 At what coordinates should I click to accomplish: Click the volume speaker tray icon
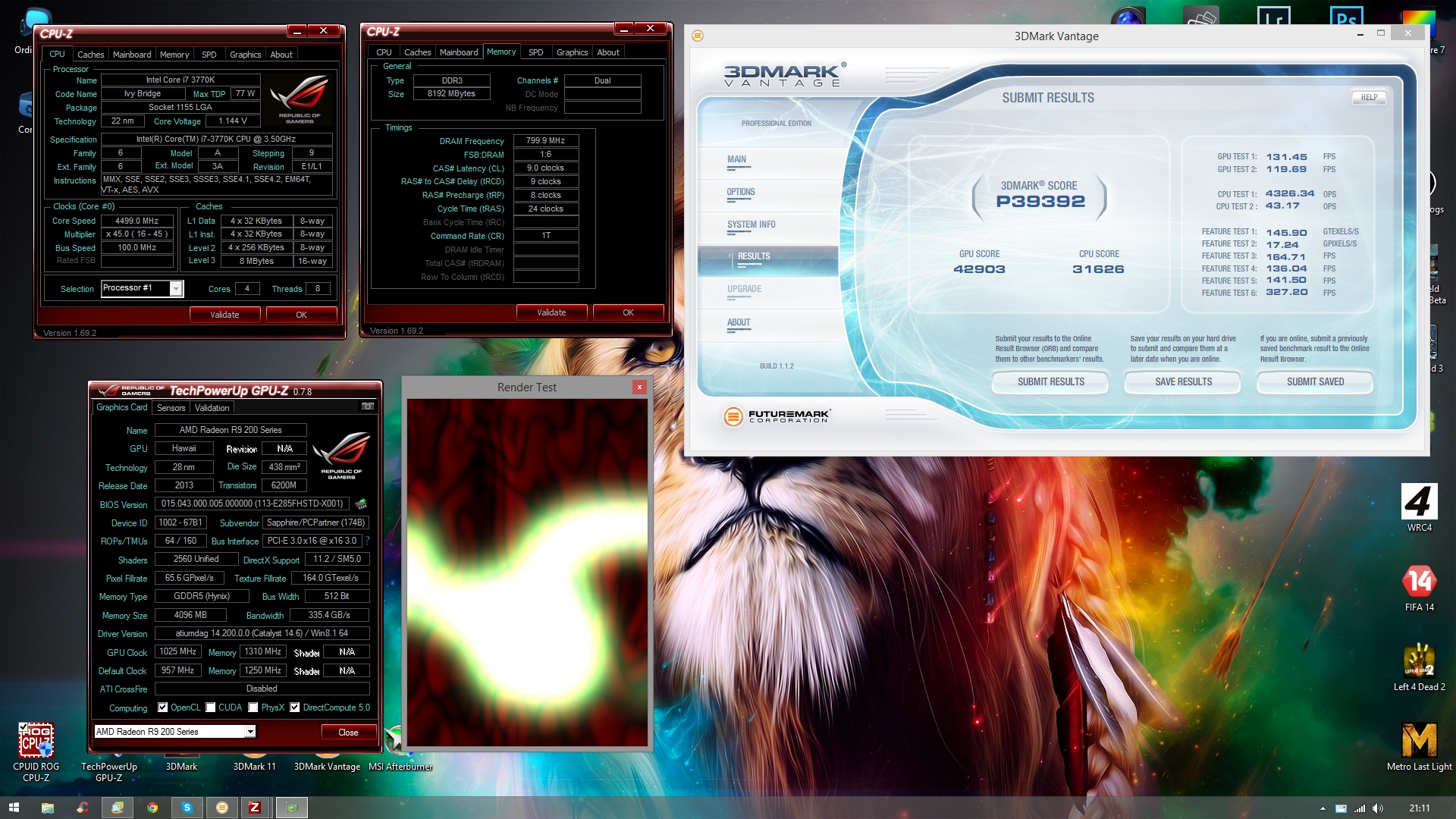[1378, 808]
